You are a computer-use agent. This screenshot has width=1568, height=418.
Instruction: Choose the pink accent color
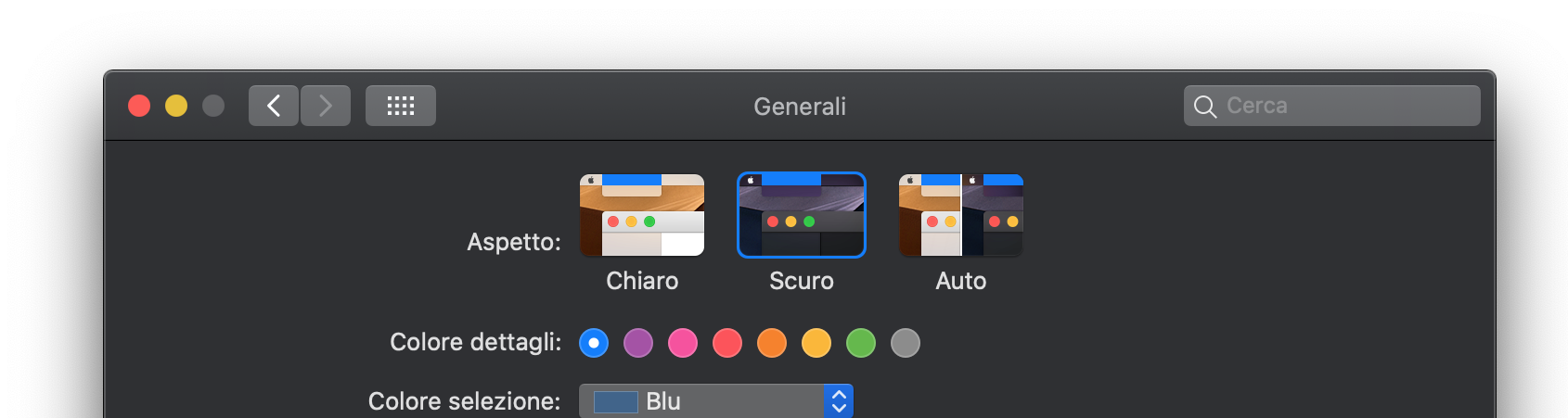[683, 343]
